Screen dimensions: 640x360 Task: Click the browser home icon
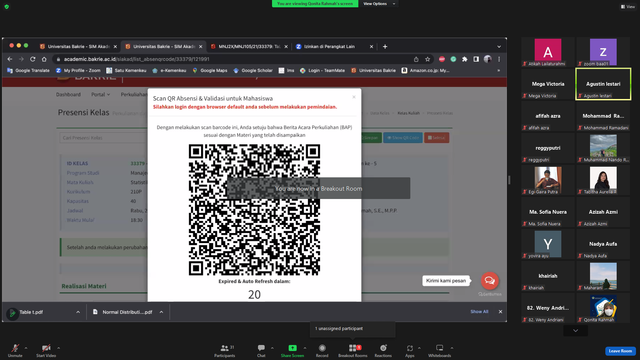(44, 59)
